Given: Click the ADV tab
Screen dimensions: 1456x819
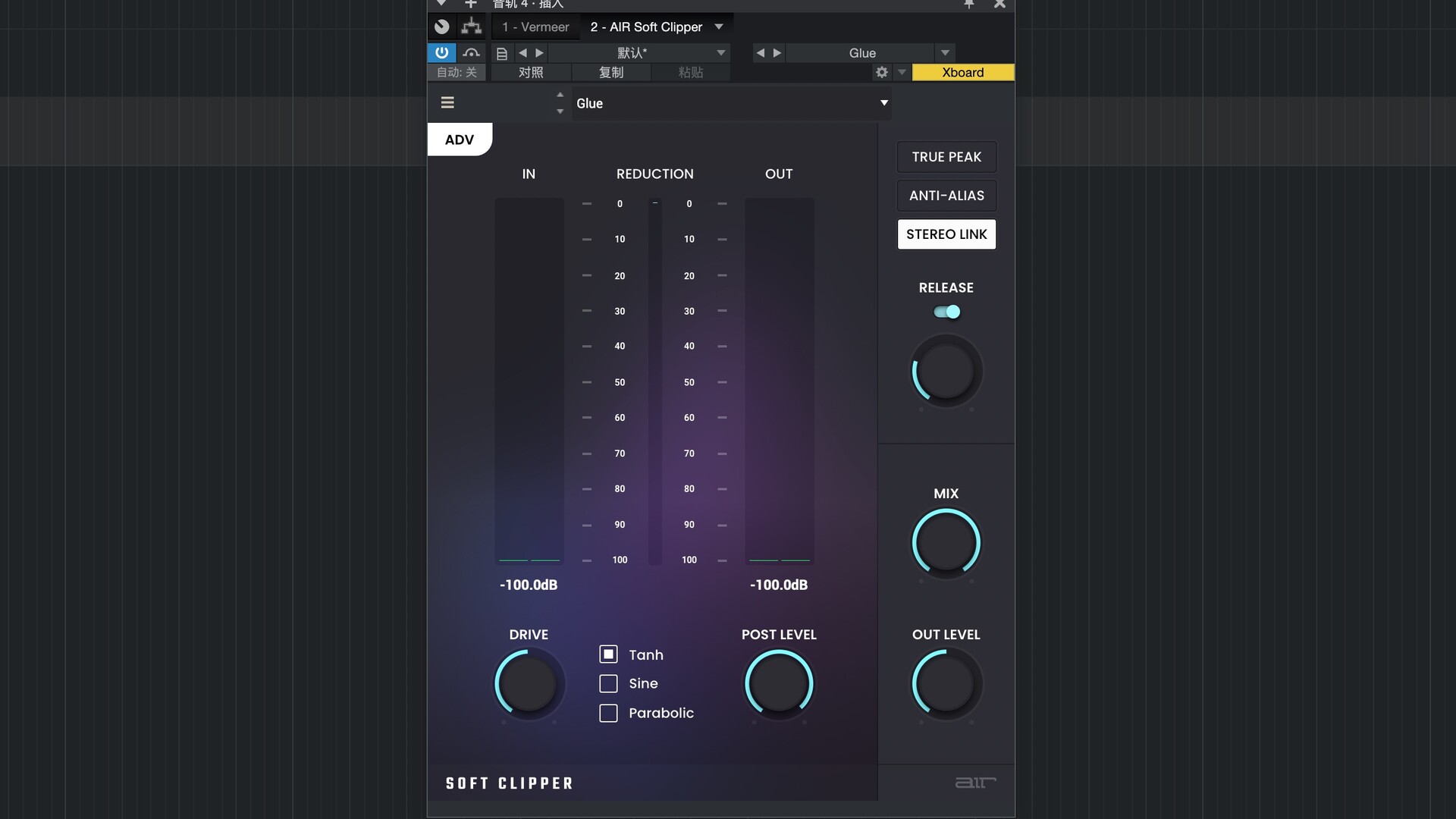Looking at the screenshot, I should tap(460, 140).
